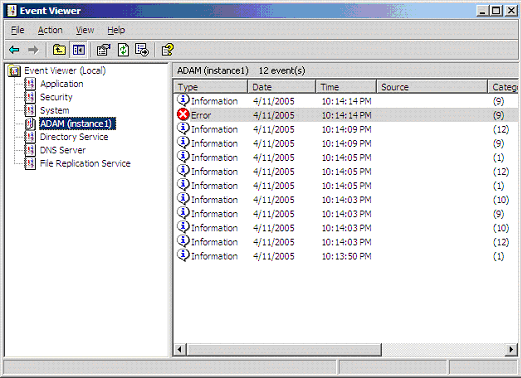
Task: Select the System log
Action: (x=55, y=111)
